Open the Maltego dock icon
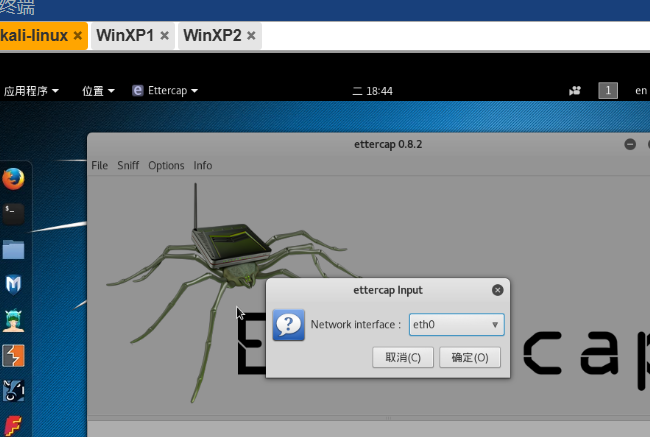 13,391
